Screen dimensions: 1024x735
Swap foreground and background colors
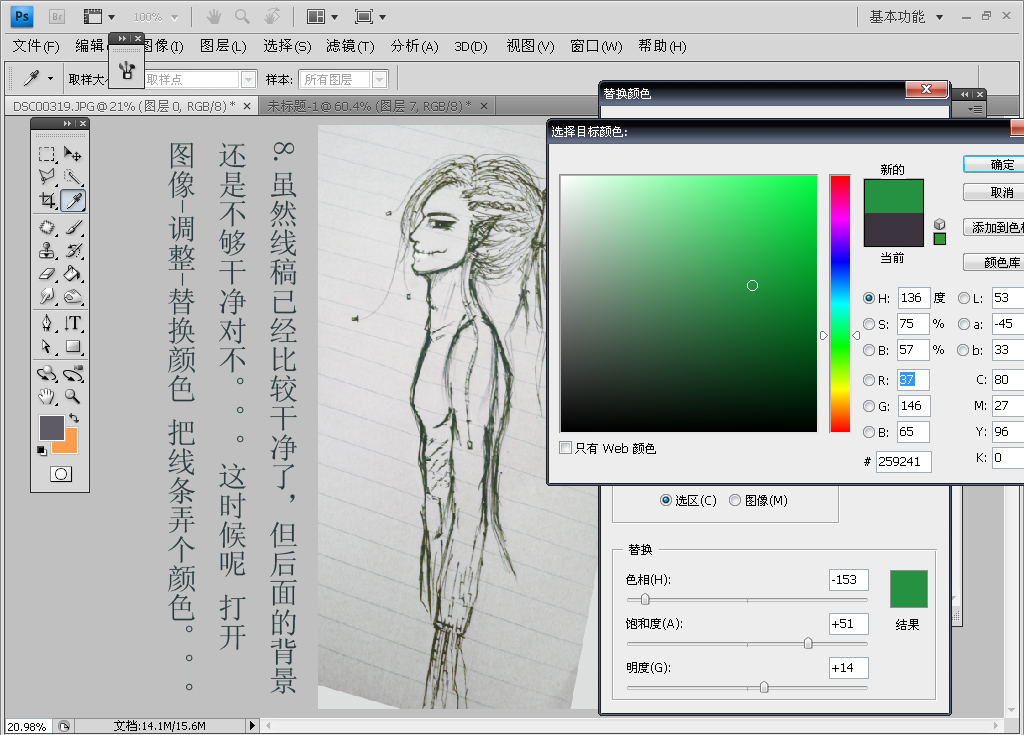[73, 417]
